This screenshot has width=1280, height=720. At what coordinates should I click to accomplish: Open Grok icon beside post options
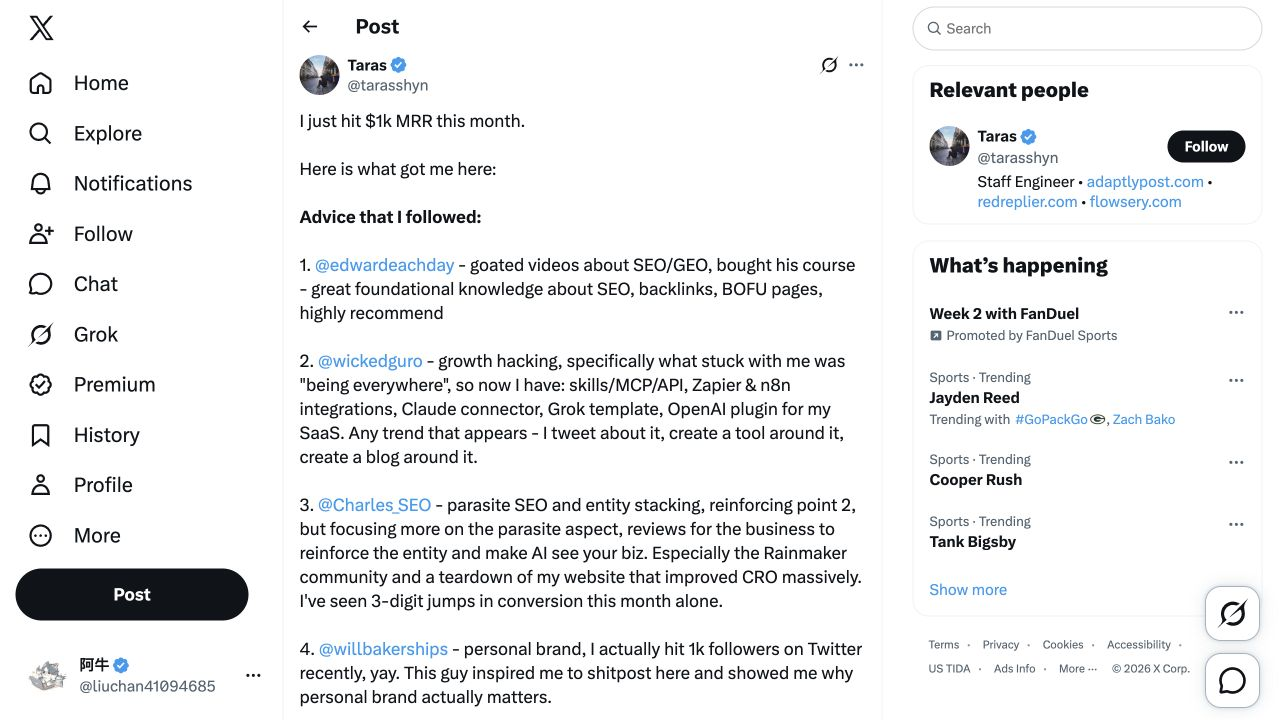[x=829, y=65]
